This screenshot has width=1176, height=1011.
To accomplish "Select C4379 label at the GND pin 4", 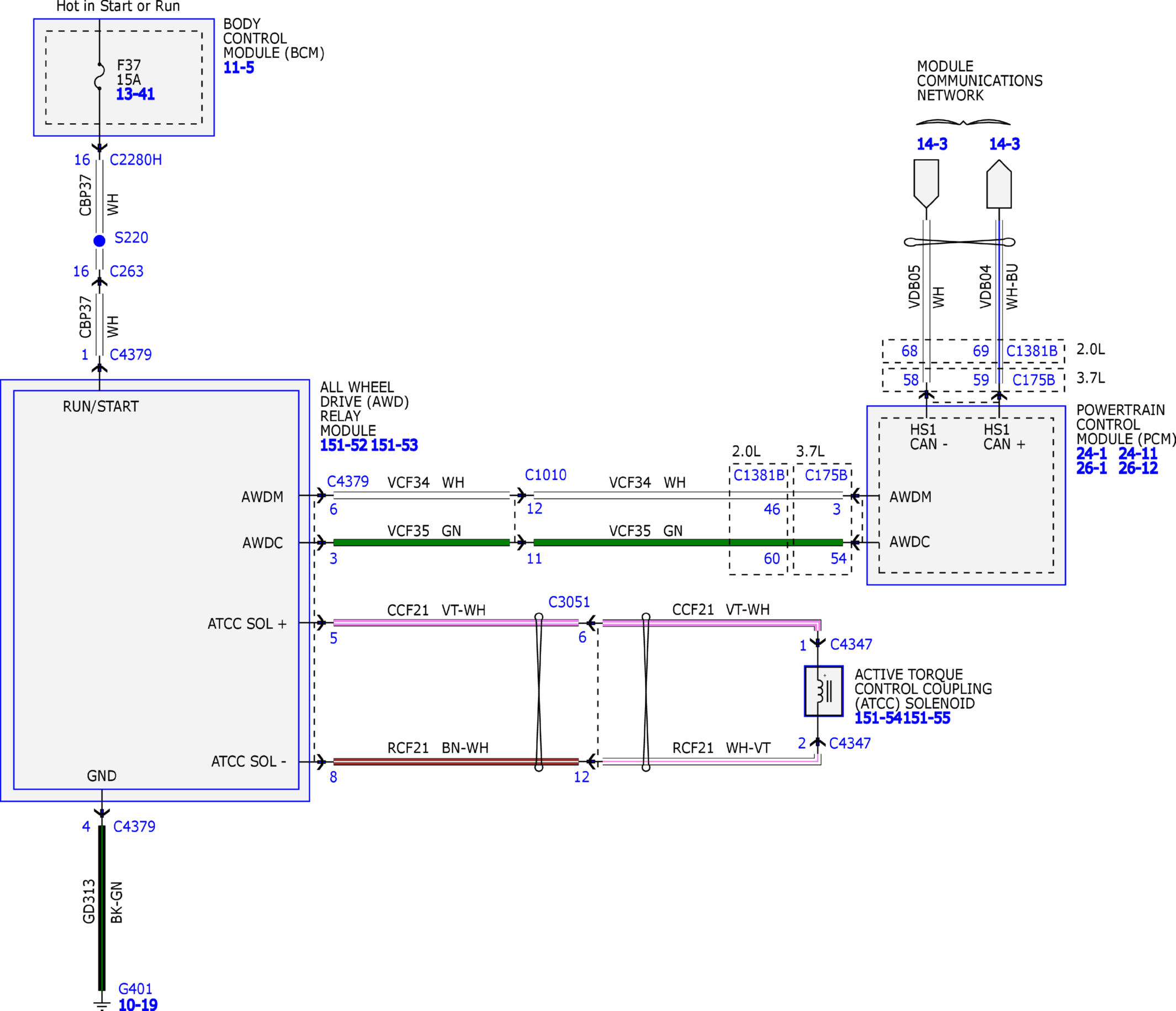I will point(134,827).
